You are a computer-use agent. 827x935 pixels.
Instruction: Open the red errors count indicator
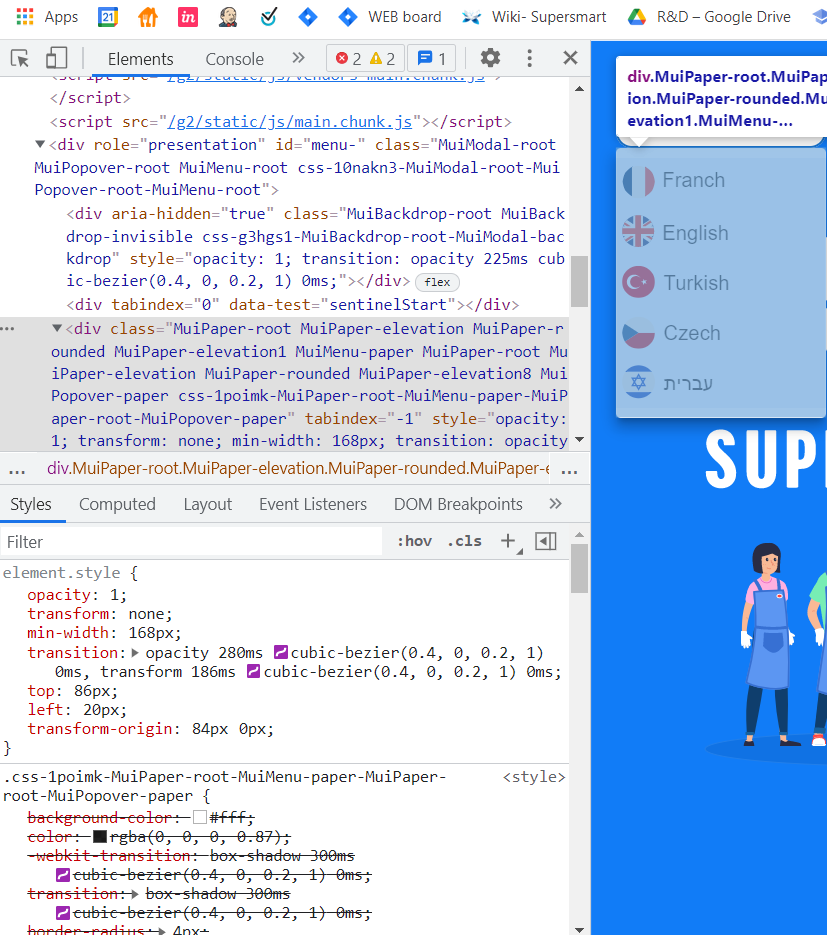pos(349,58)
